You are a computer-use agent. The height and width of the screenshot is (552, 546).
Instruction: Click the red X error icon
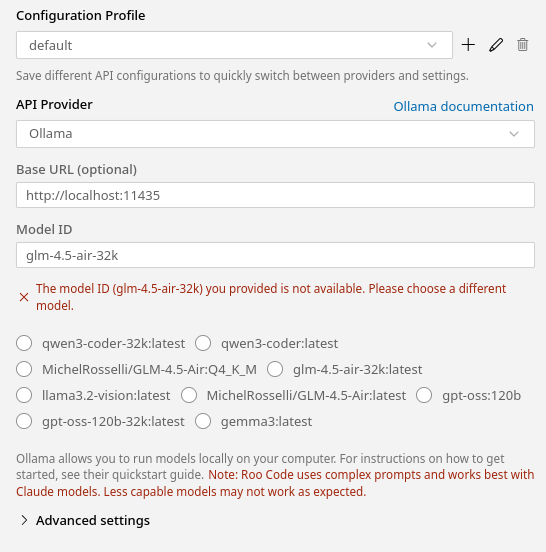24,297
